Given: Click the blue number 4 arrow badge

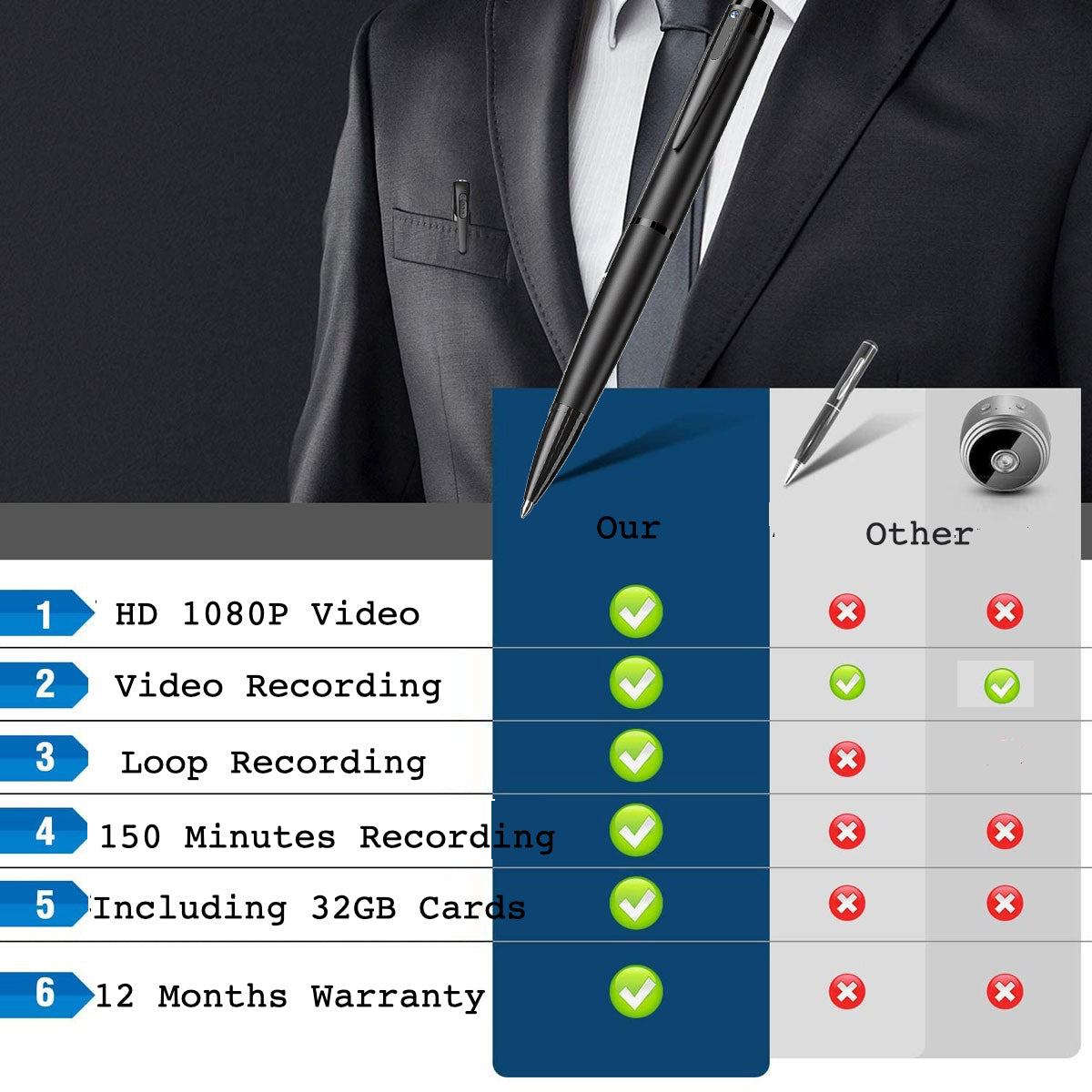Looking at the screenshot, I should [x=45, y=831].
